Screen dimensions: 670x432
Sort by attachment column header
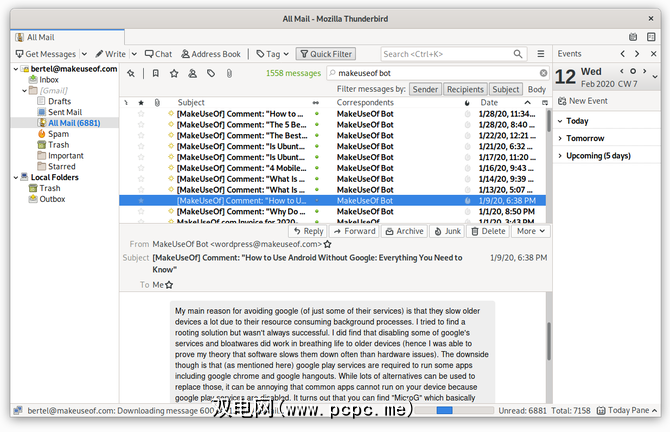(157, 103)
